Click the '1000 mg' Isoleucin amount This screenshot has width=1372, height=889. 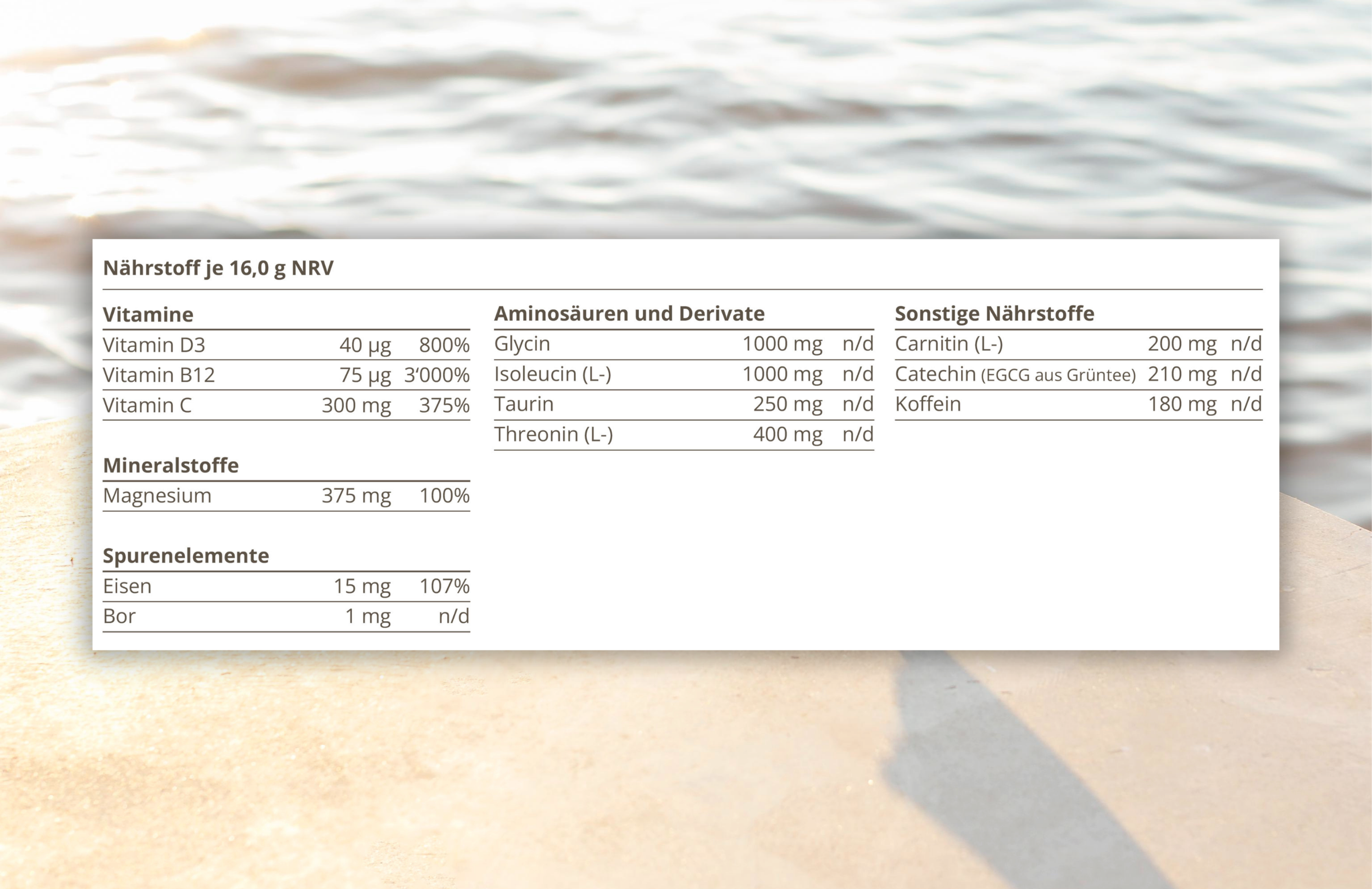(782, 375)
